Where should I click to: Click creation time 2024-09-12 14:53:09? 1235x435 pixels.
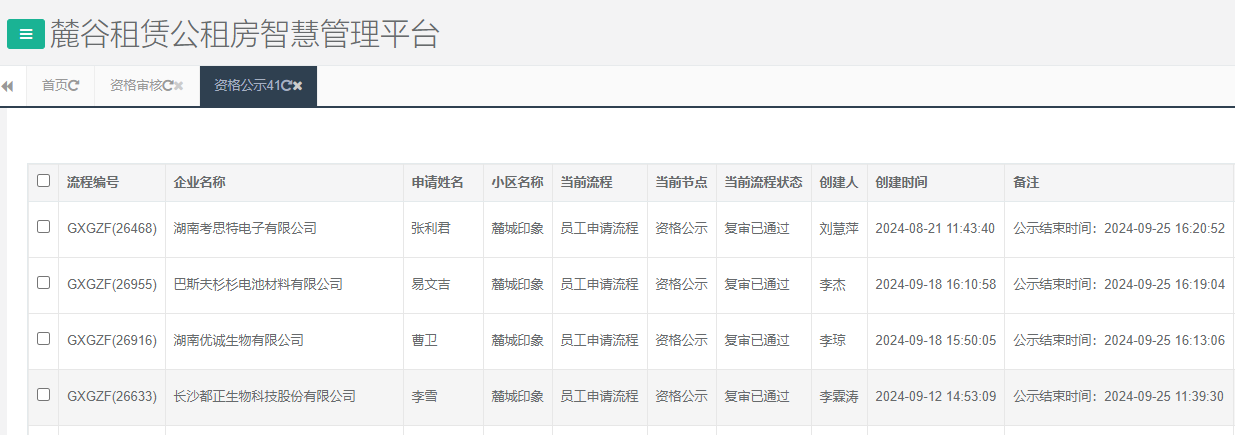point(935,397)
